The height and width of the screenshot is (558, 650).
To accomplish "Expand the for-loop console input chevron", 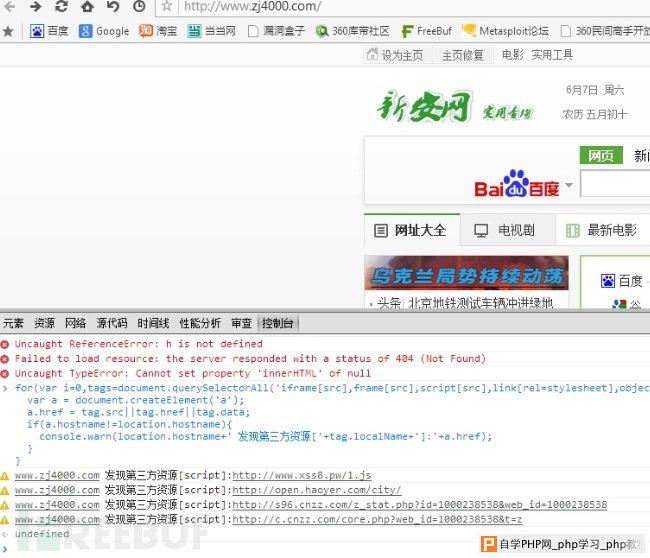I will coord(5,388).
